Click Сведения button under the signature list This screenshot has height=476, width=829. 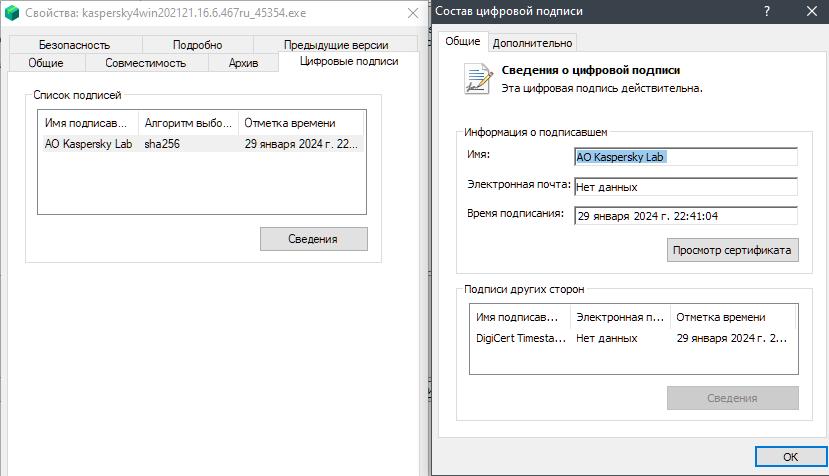pos(313,239)
